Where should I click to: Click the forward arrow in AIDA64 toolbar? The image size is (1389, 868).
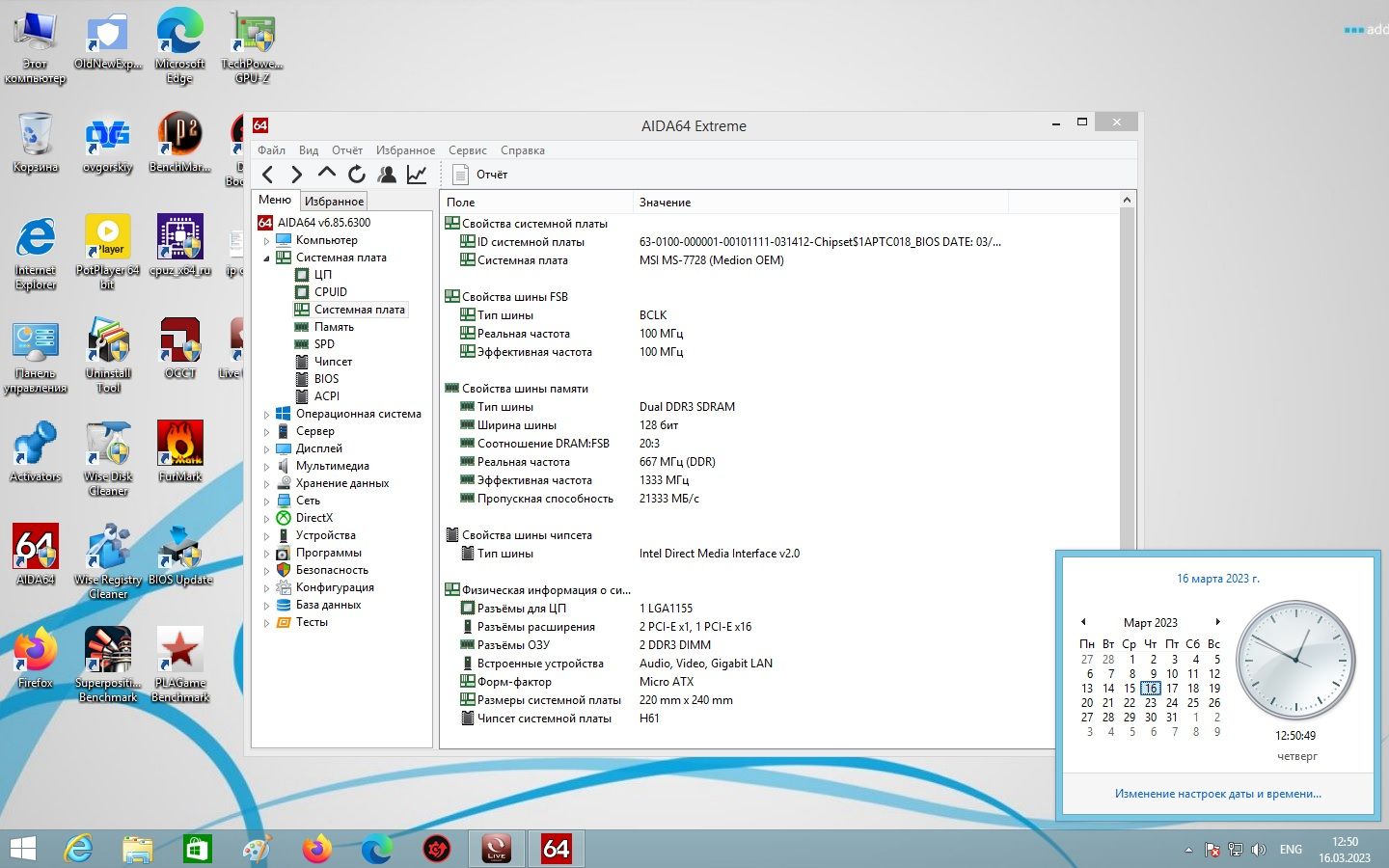pyautogui.click(x=297, y=175)
